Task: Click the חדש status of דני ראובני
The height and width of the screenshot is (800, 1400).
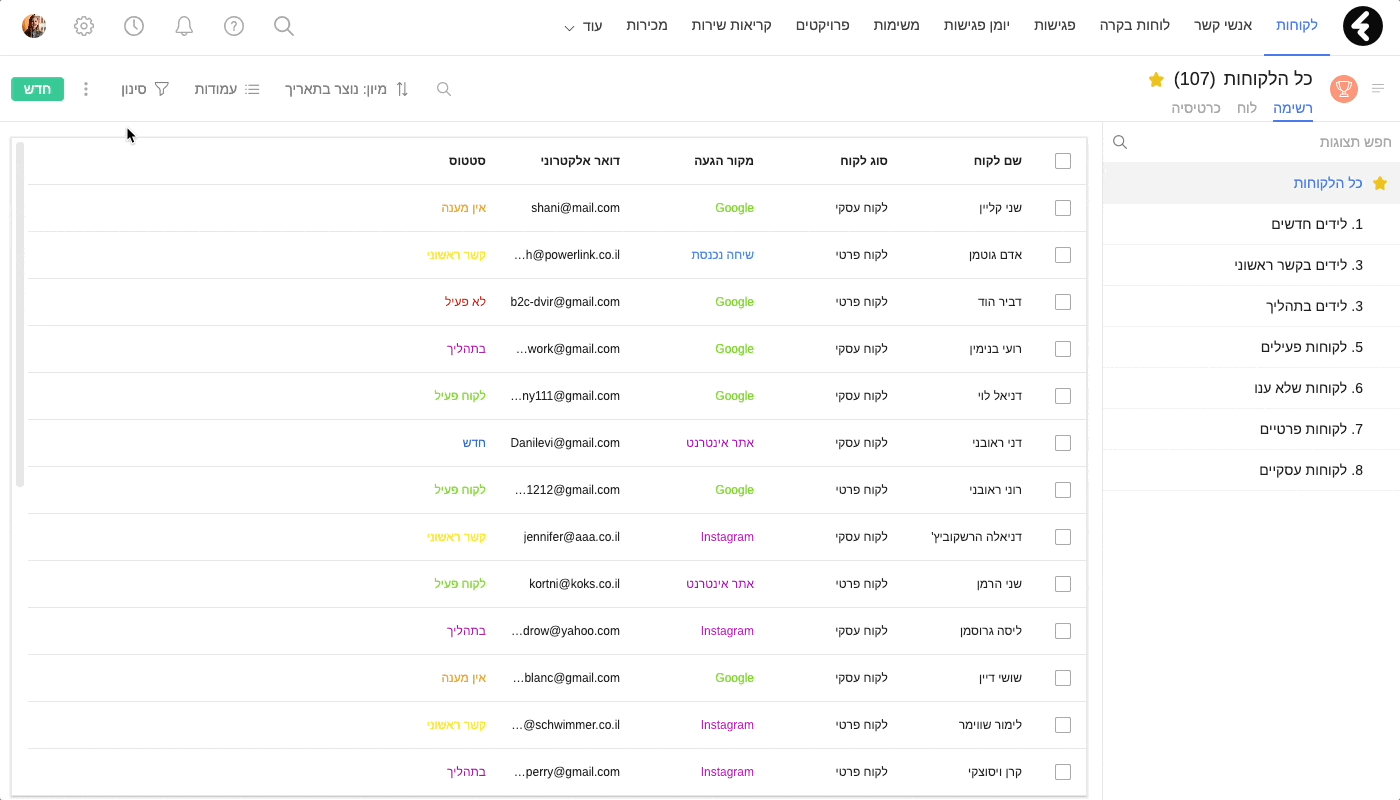Action: point(474,443)
